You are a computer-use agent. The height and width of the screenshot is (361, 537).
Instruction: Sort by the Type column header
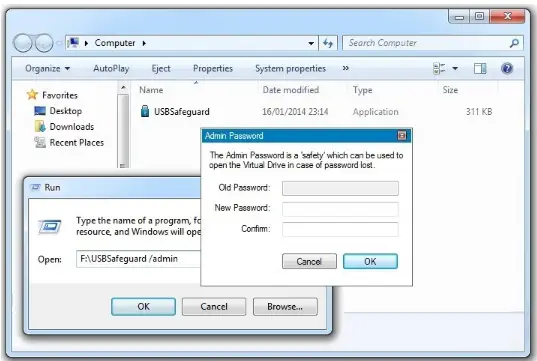363,90
